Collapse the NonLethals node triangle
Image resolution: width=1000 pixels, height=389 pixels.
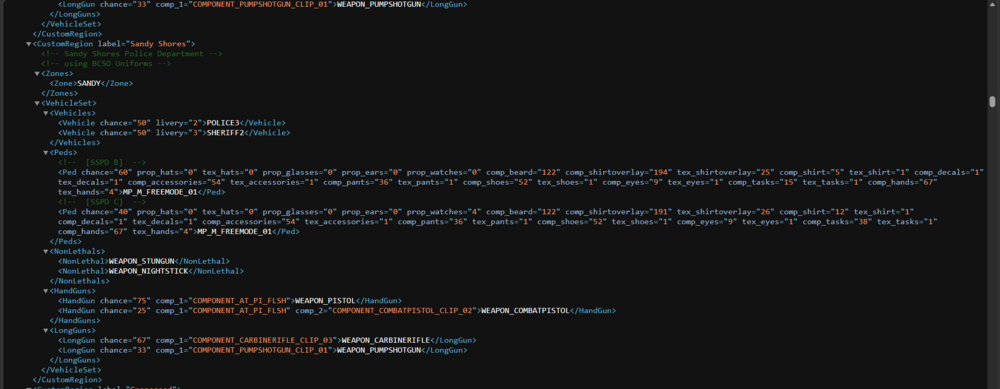(x=45, y=252)
